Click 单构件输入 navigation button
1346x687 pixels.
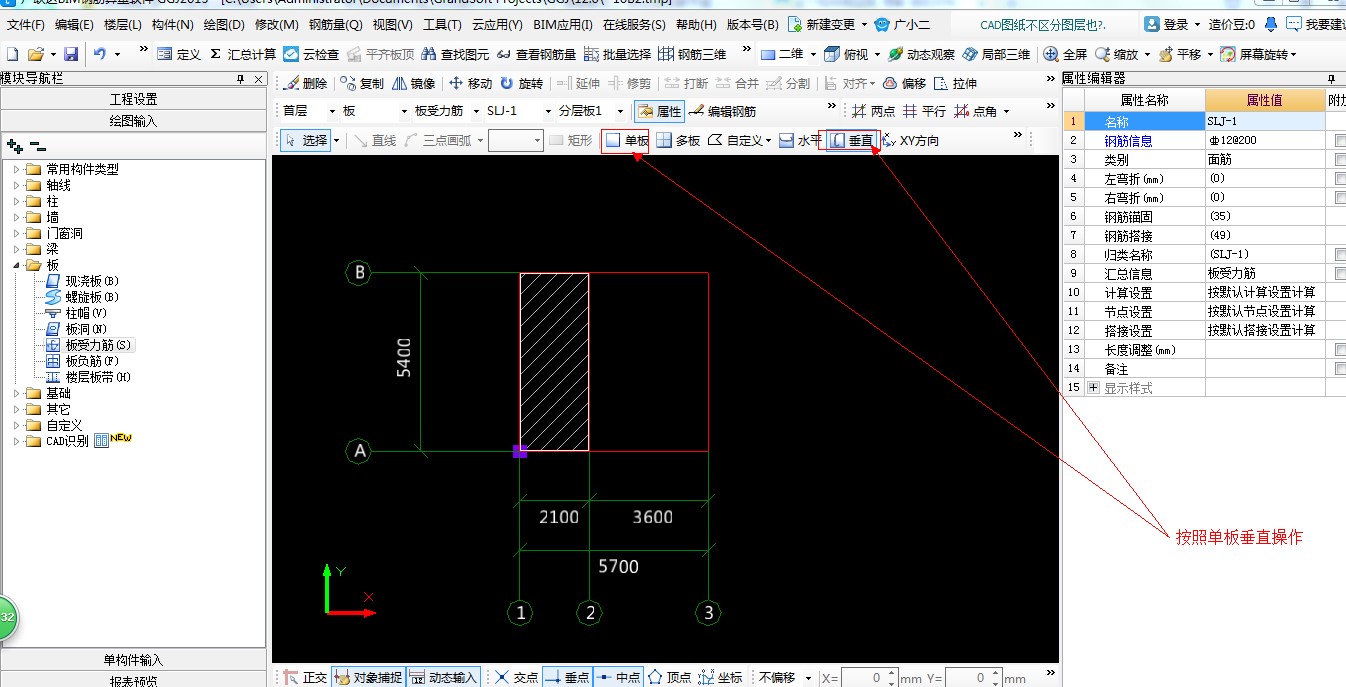pos(133,661)
